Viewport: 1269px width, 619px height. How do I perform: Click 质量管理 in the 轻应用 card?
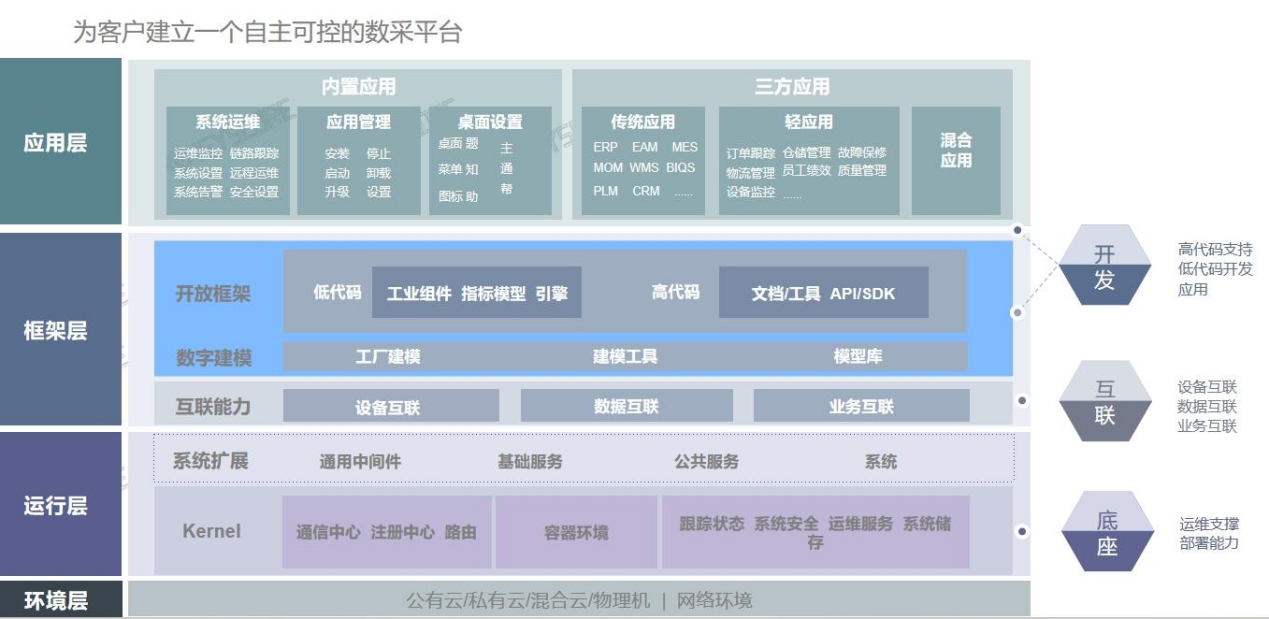point(862,171)
